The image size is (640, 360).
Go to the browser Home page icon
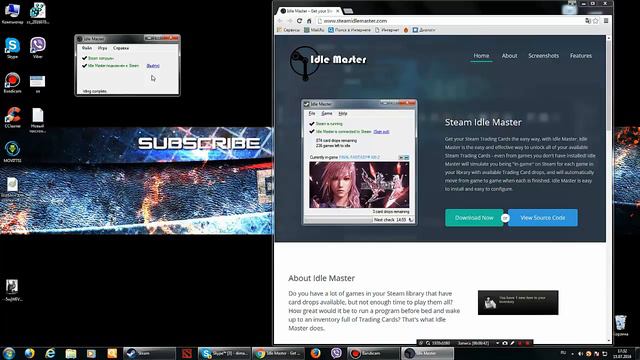(x=309, y=21)
